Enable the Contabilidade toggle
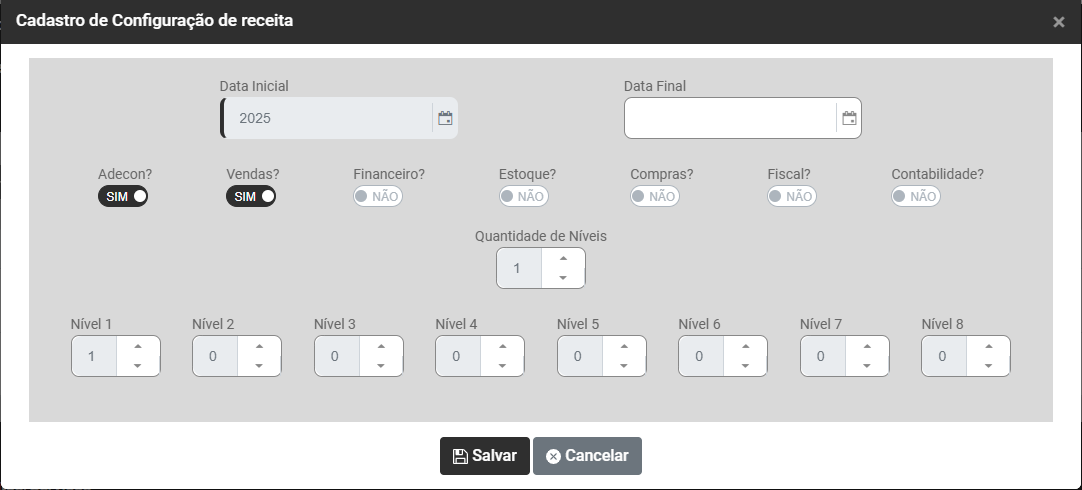The image size is (1082, 490). pos(916,196)
